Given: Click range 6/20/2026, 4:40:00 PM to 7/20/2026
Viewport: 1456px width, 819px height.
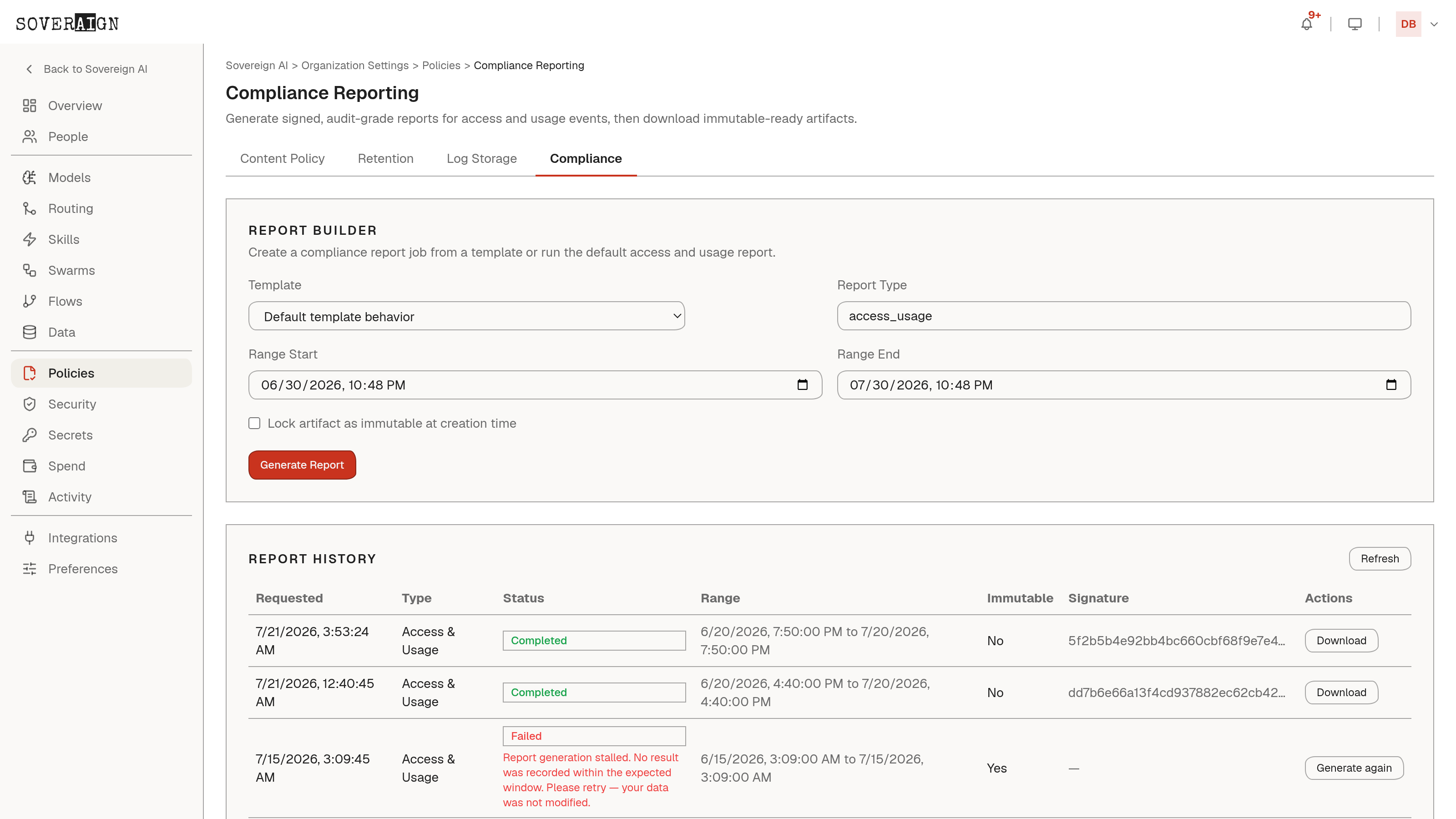Looking at the screenshot, I should [x=815, y=693].
